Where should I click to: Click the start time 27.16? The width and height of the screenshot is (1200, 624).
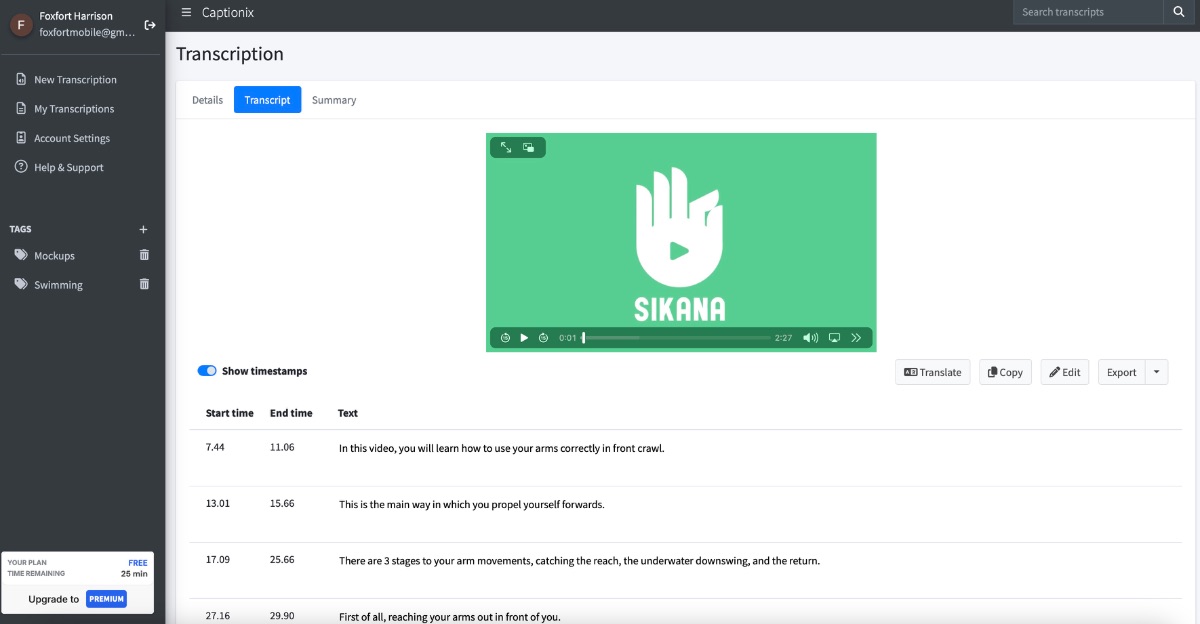tap(218, 615)
